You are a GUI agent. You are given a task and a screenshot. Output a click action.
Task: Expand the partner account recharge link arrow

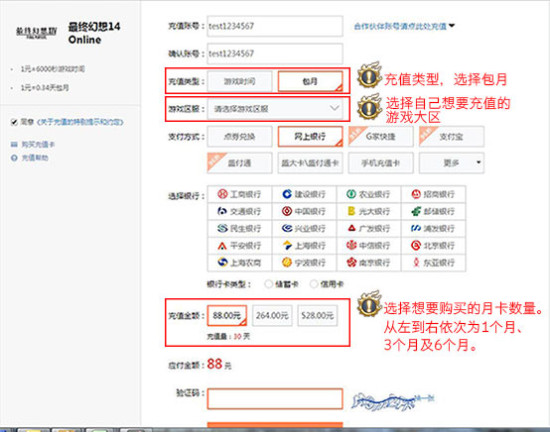tap(451, 26)
